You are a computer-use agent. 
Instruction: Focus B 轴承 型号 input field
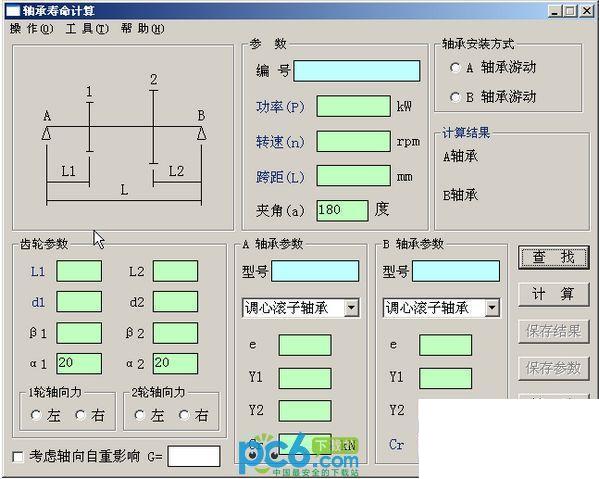click(456, 271)
